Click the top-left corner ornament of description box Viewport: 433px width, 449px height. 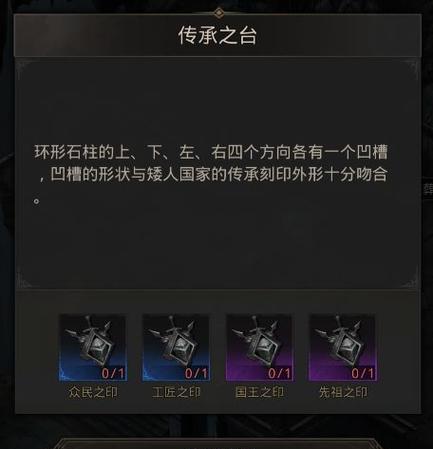coord(23,69)
